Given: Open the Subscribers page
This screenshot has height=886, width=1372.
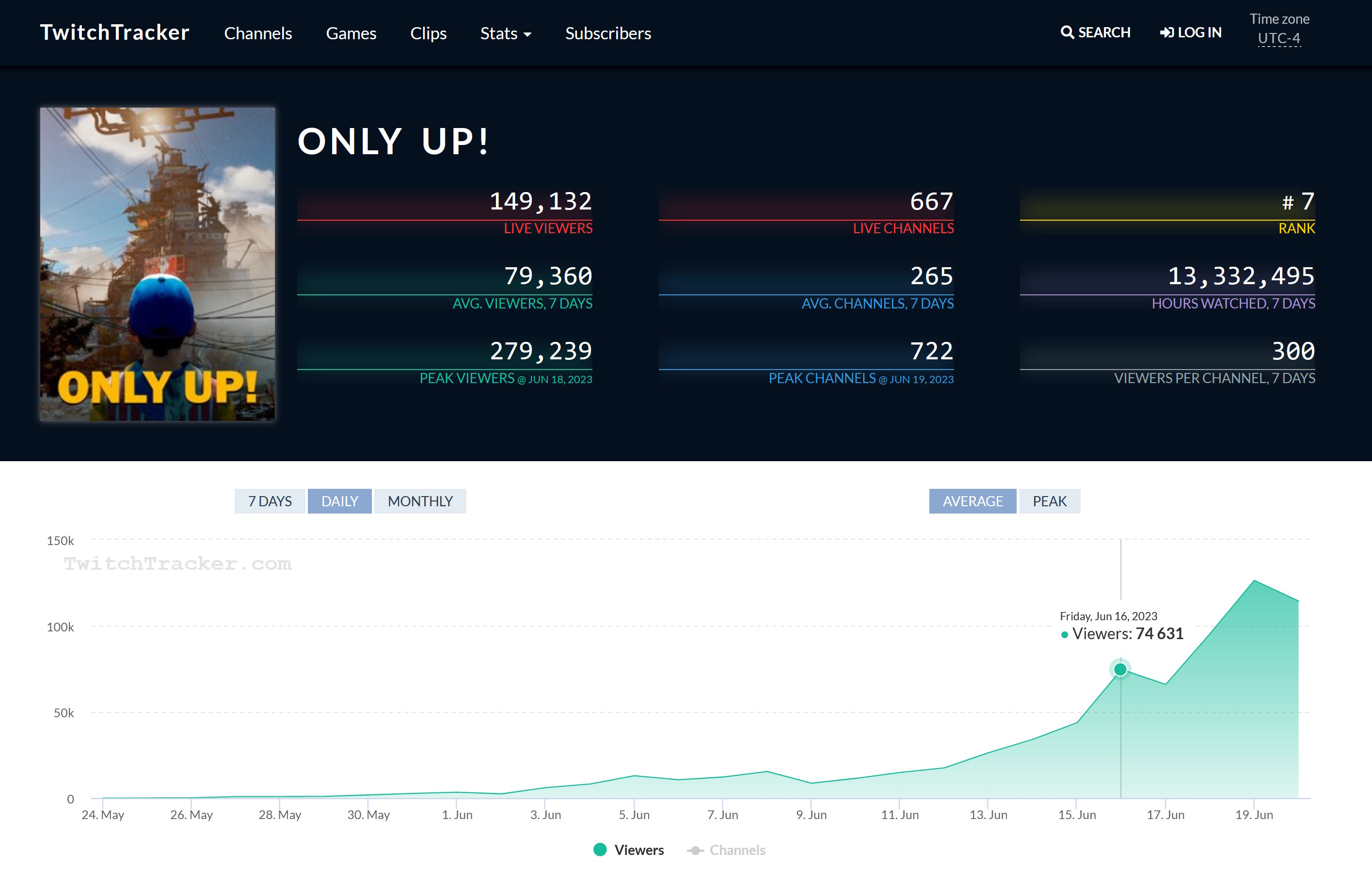Looking at the screenshot, I should tap(608, 33).
